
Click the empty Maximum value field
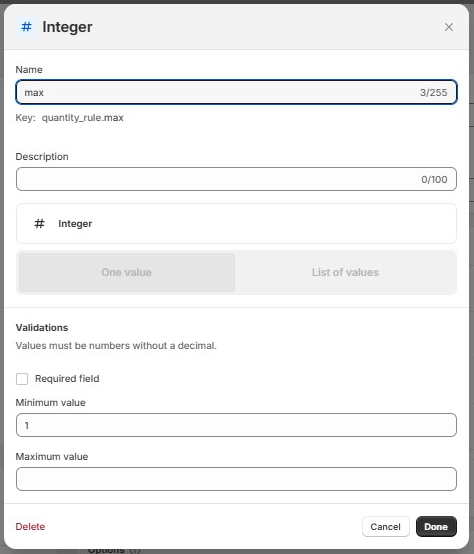click(236, 479)
